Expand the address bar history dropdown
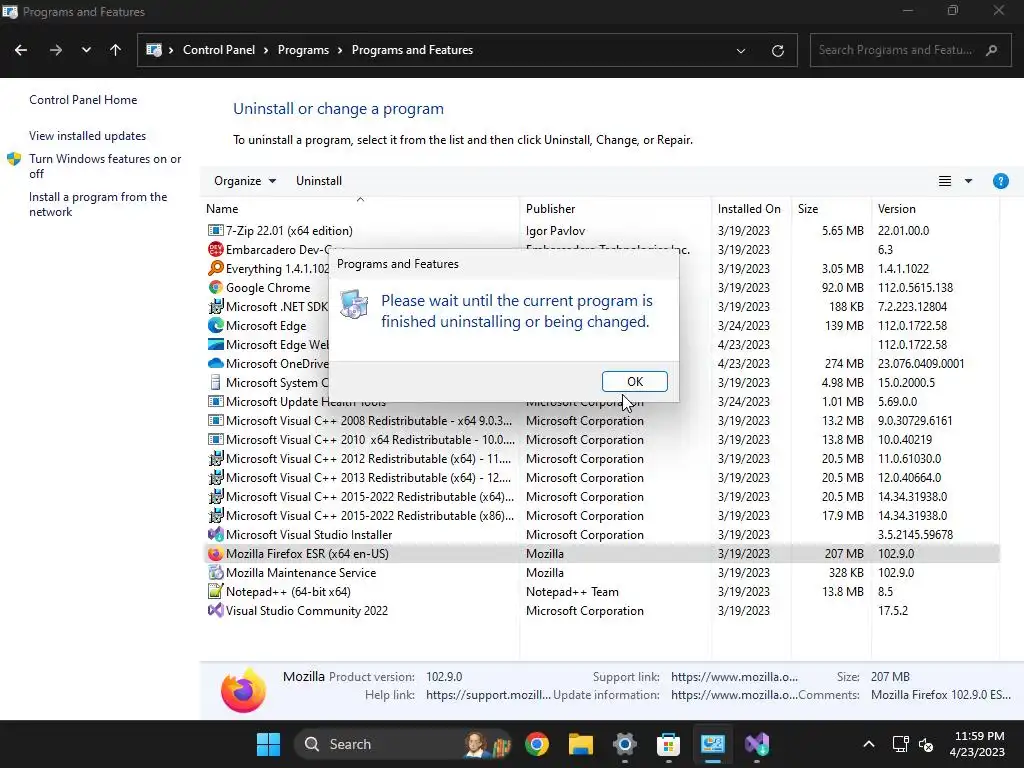1024x768 pixels. tap(741, 51)
